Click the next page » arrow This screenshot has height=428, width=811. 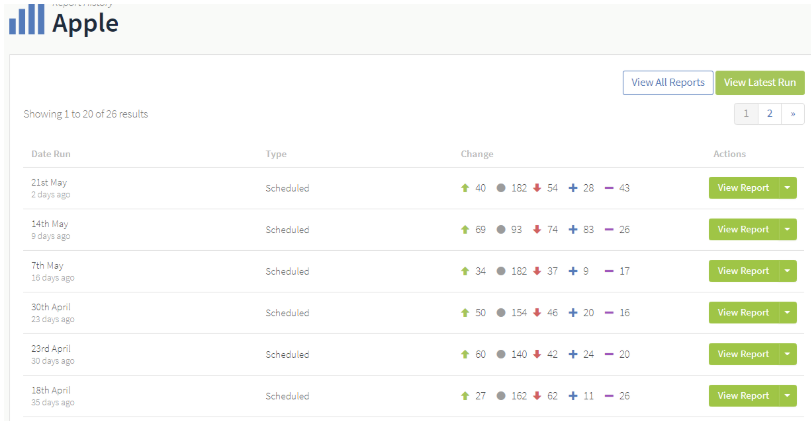coord(793,114)
